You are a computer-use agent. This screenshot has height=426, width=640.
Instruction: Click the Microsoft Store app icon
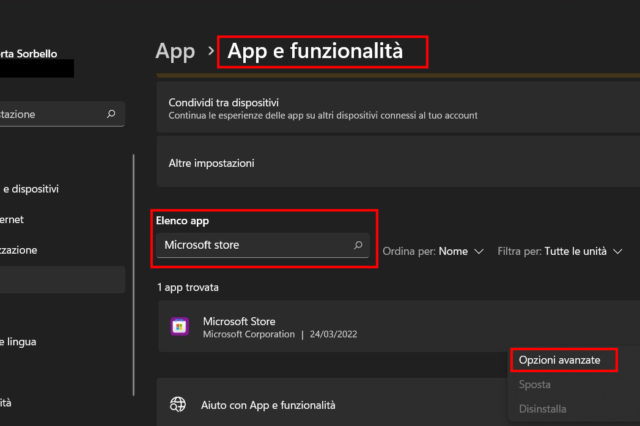pos(180,327)
